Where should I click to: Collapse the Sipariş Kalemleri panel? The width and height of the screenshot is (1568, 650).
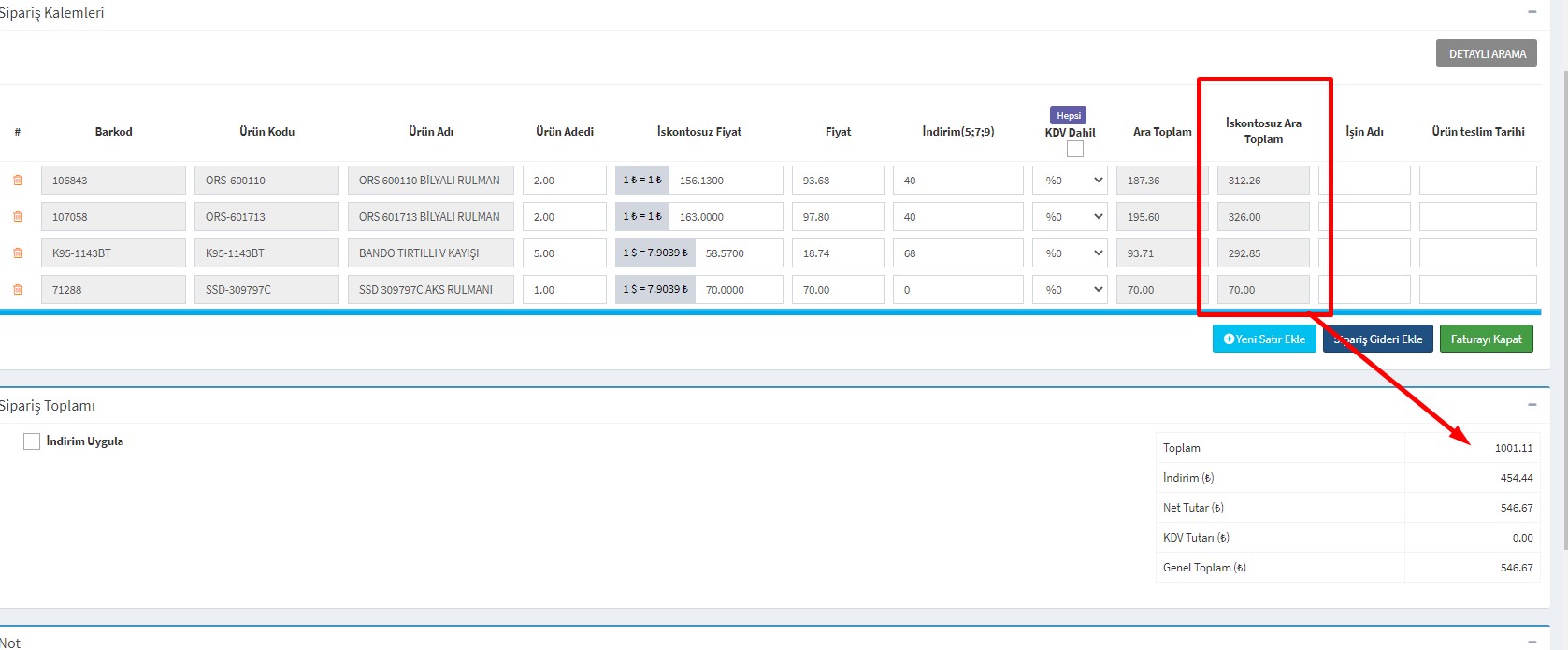(1532, 12)
